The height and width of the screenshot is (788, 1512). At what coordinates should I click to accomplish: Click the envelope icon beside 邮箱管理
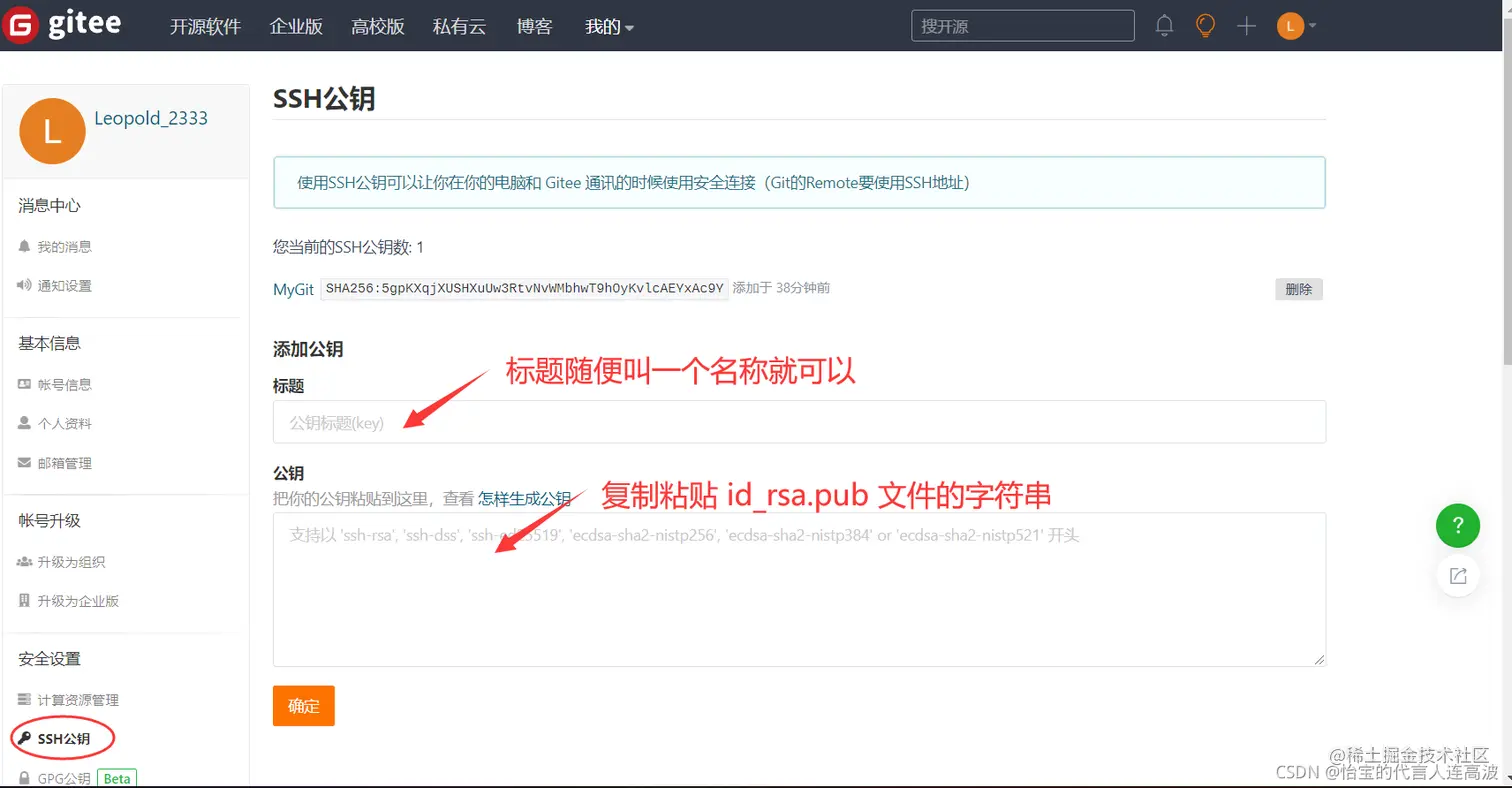(25, 463)
